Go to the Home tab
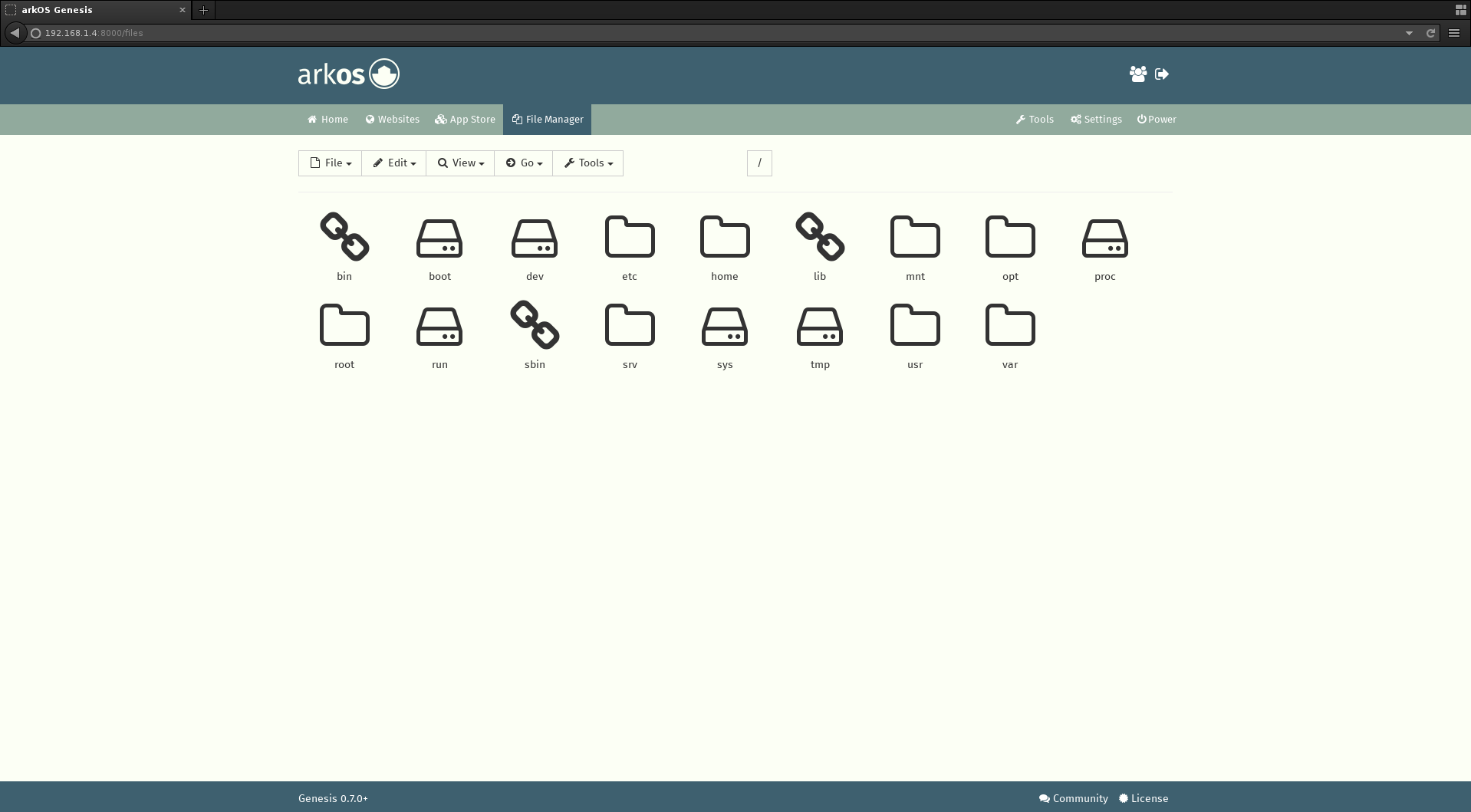This screenshot has width=1471, height=812. (327, 120)
